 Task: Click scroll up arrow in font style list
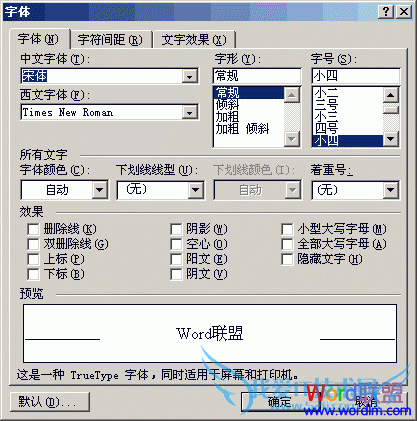[292, 95]
